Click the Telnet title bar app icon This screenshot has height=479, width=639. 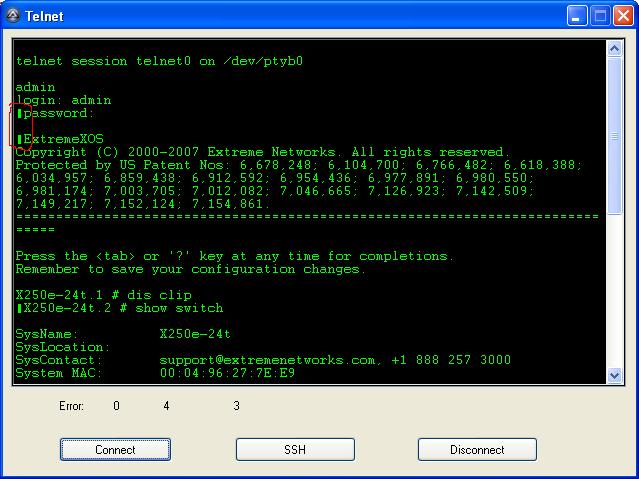(x=13, y=16)
